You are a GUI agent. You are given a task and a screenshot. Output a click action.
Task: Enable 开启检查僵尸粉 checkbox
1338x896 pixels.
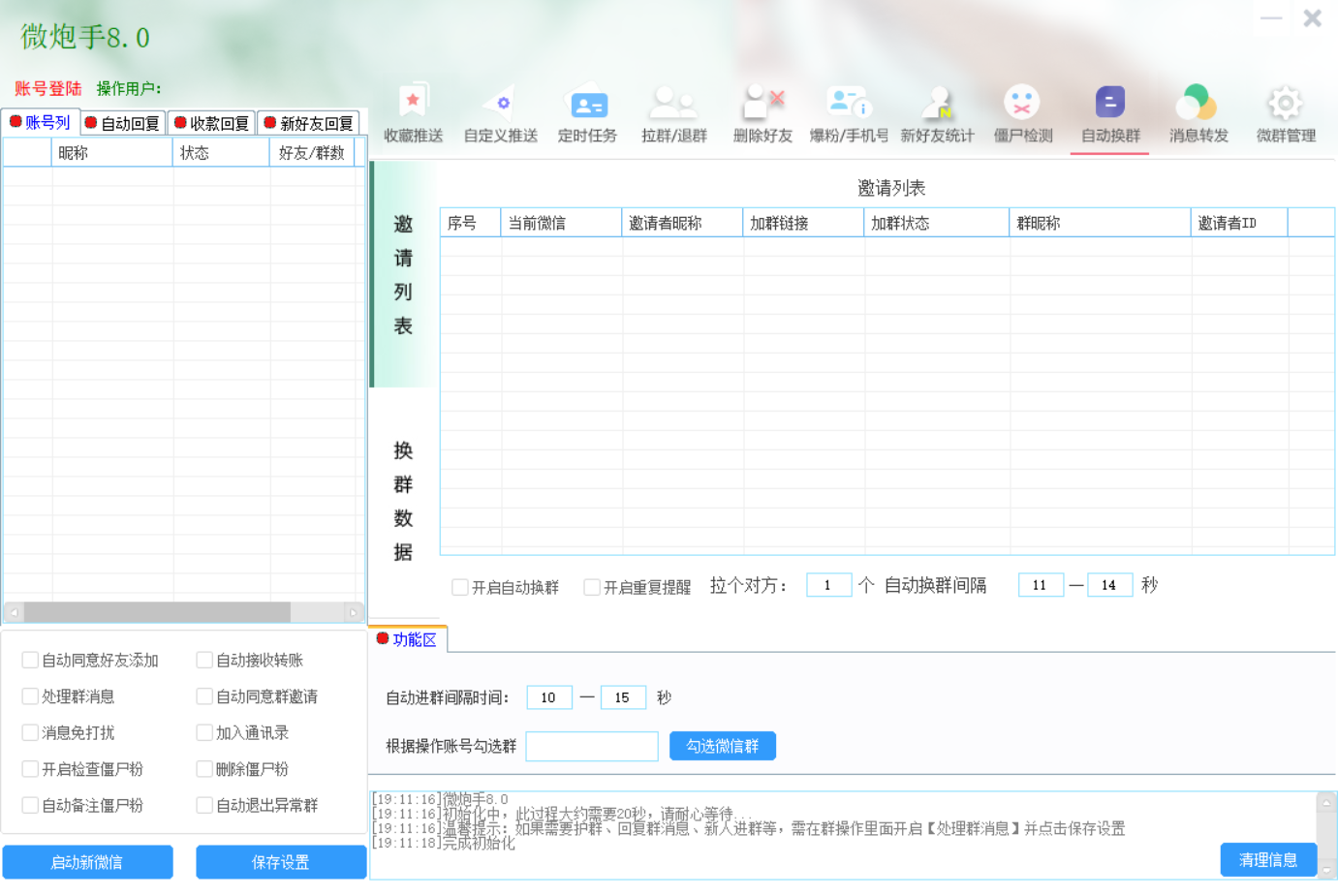point(30,769)
